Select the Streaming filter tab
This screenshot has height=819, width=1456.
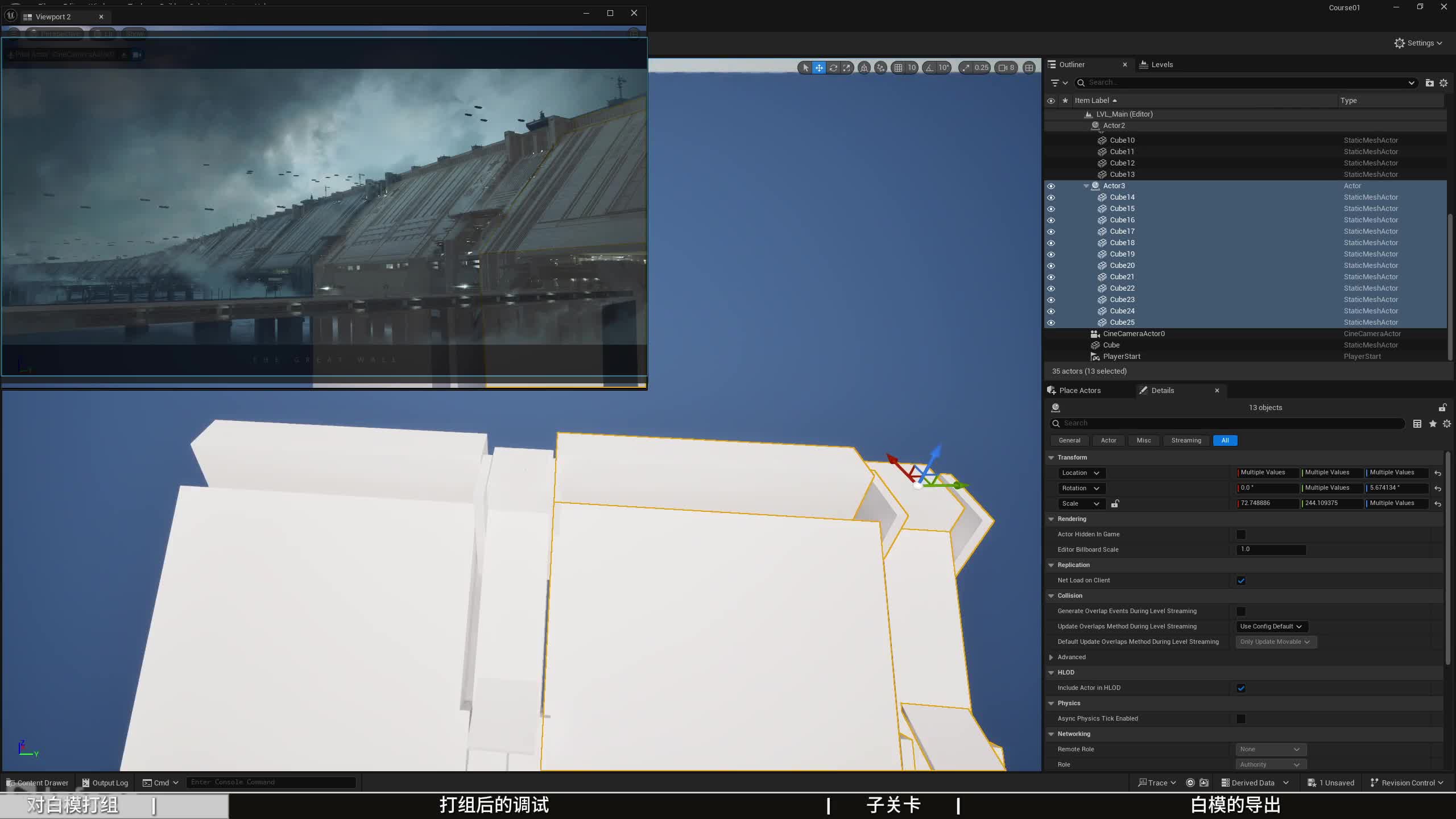tap(1186, 440)
